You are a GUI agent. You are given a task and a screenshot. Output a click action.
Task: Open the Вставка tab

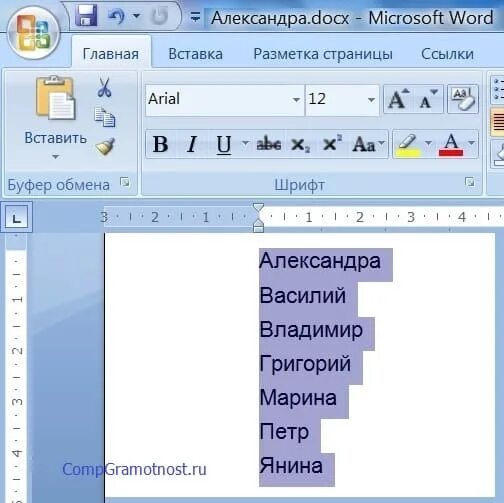pos(195,54)
